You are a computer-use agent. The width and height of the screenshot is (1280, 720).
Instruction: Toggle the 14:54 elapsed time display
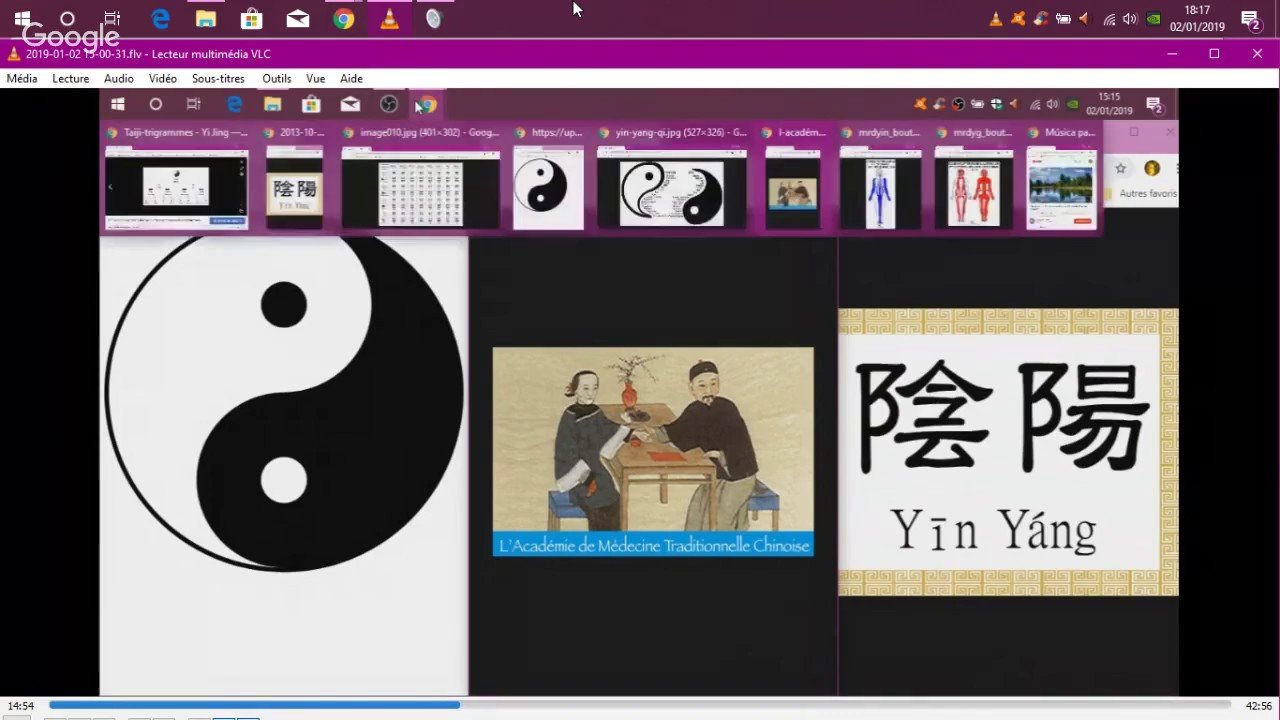click(x=21, y=706)
